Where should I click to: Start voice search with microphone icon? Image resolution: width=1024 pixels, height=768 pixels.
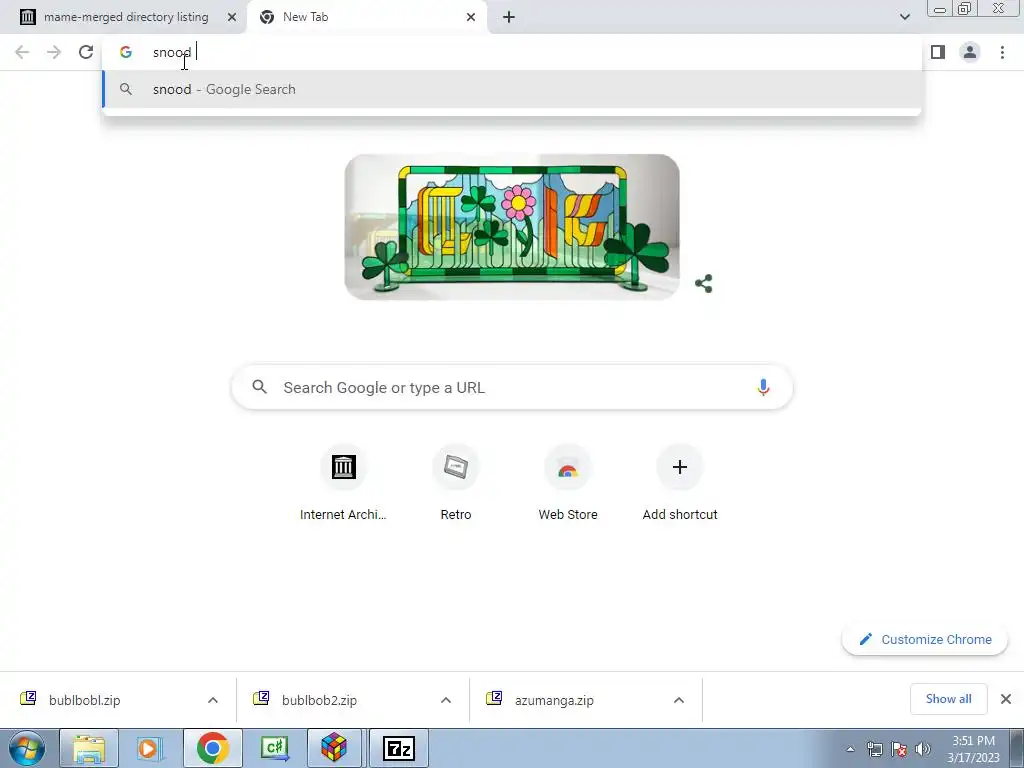coord(763,387)
